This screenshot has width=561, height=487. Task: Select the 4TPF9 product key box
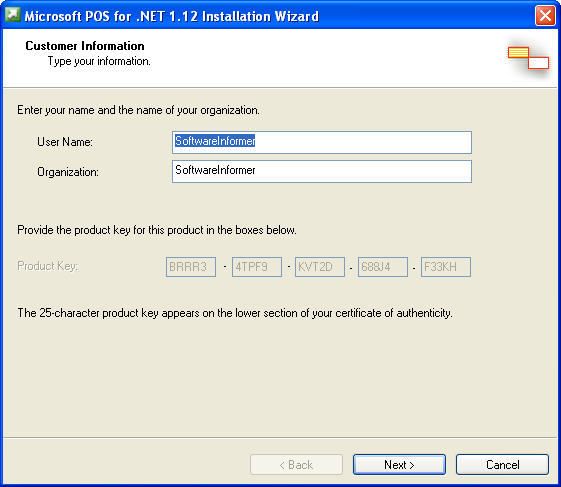click(257, 267)
